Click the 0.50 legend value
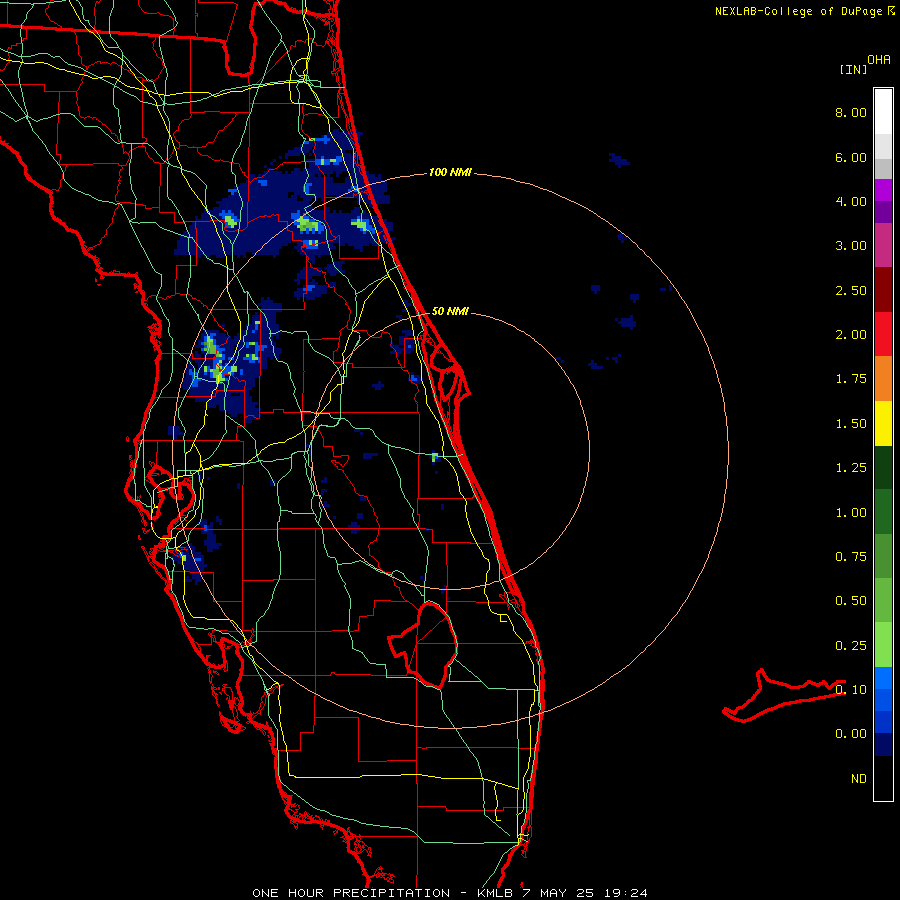The height and width of the screenshot is (900, 900). click(851, 601)
